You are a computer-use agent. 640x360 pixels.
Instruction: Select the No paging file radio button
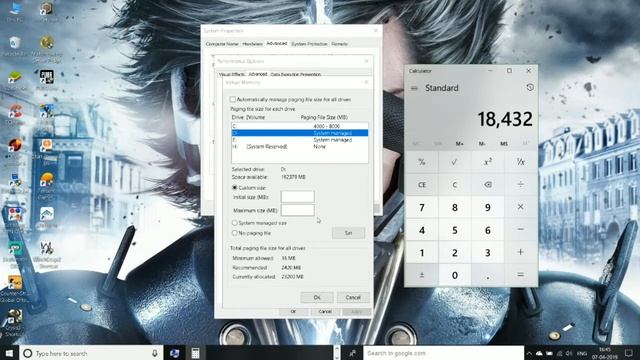pos(235,233)
